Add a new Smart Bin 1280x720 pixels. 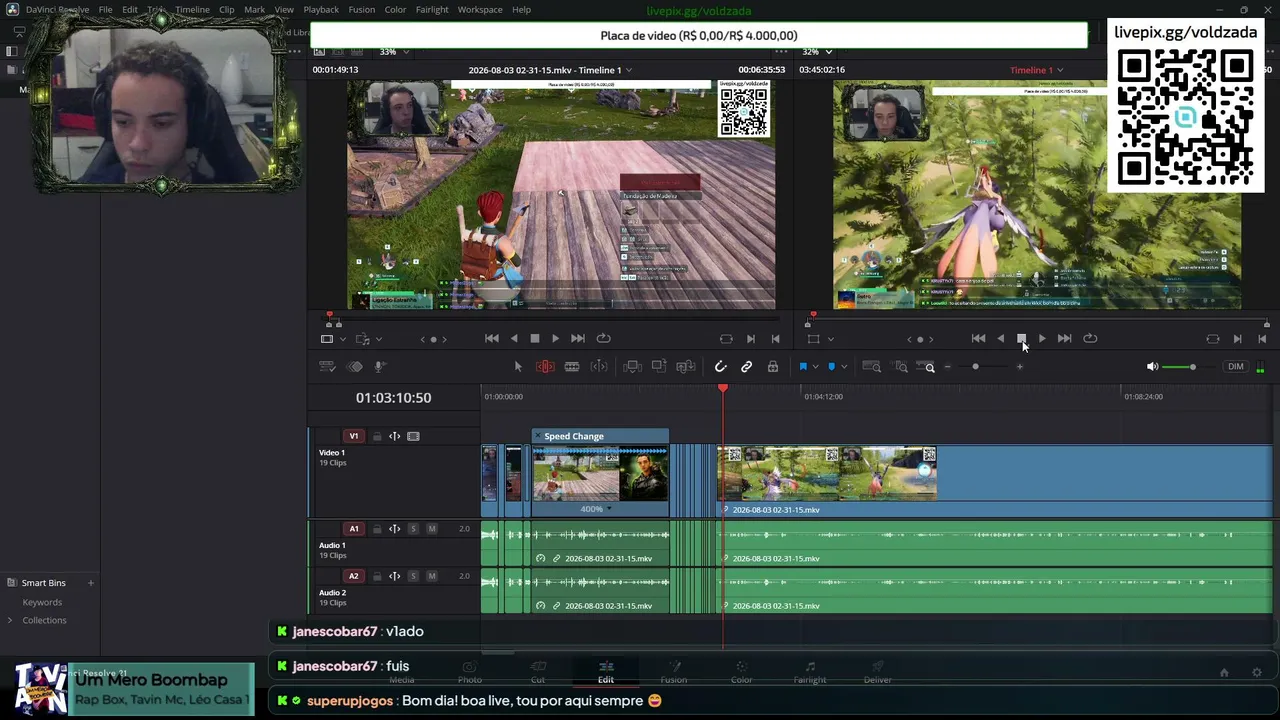[x=90, y=583]
